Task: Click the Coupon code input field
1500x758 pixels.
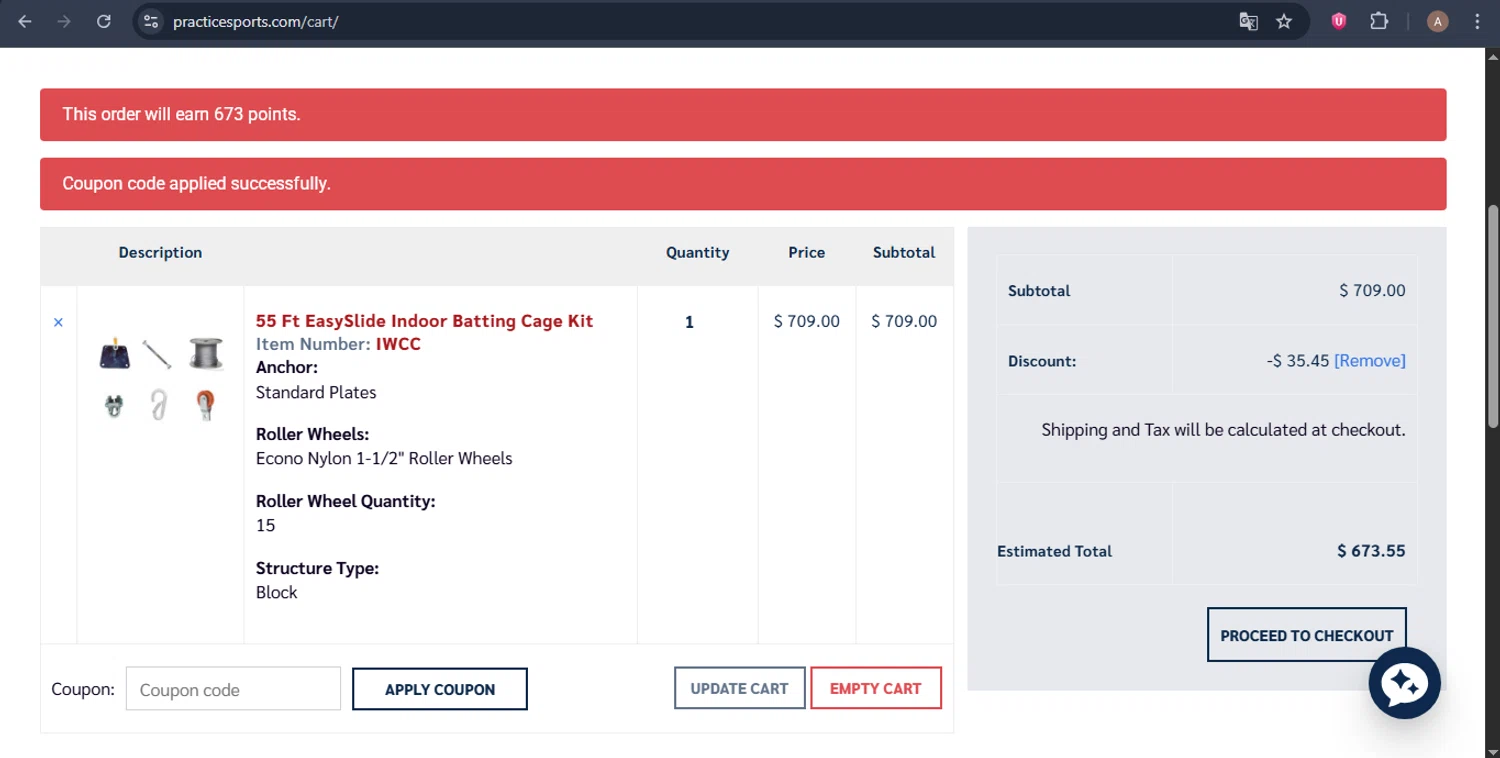Action: pos(233,689)
